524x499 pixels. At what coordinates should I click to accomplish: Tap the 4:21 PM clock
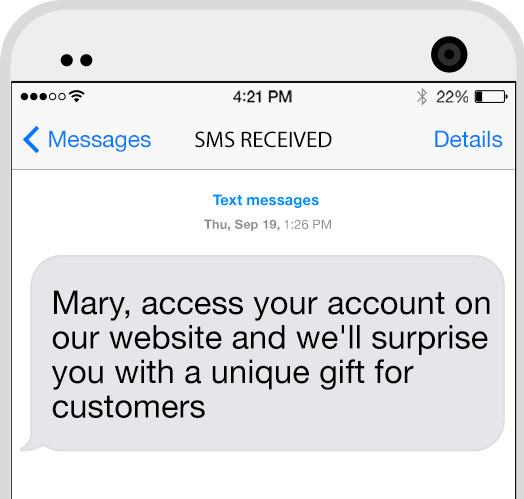(262, 97)
